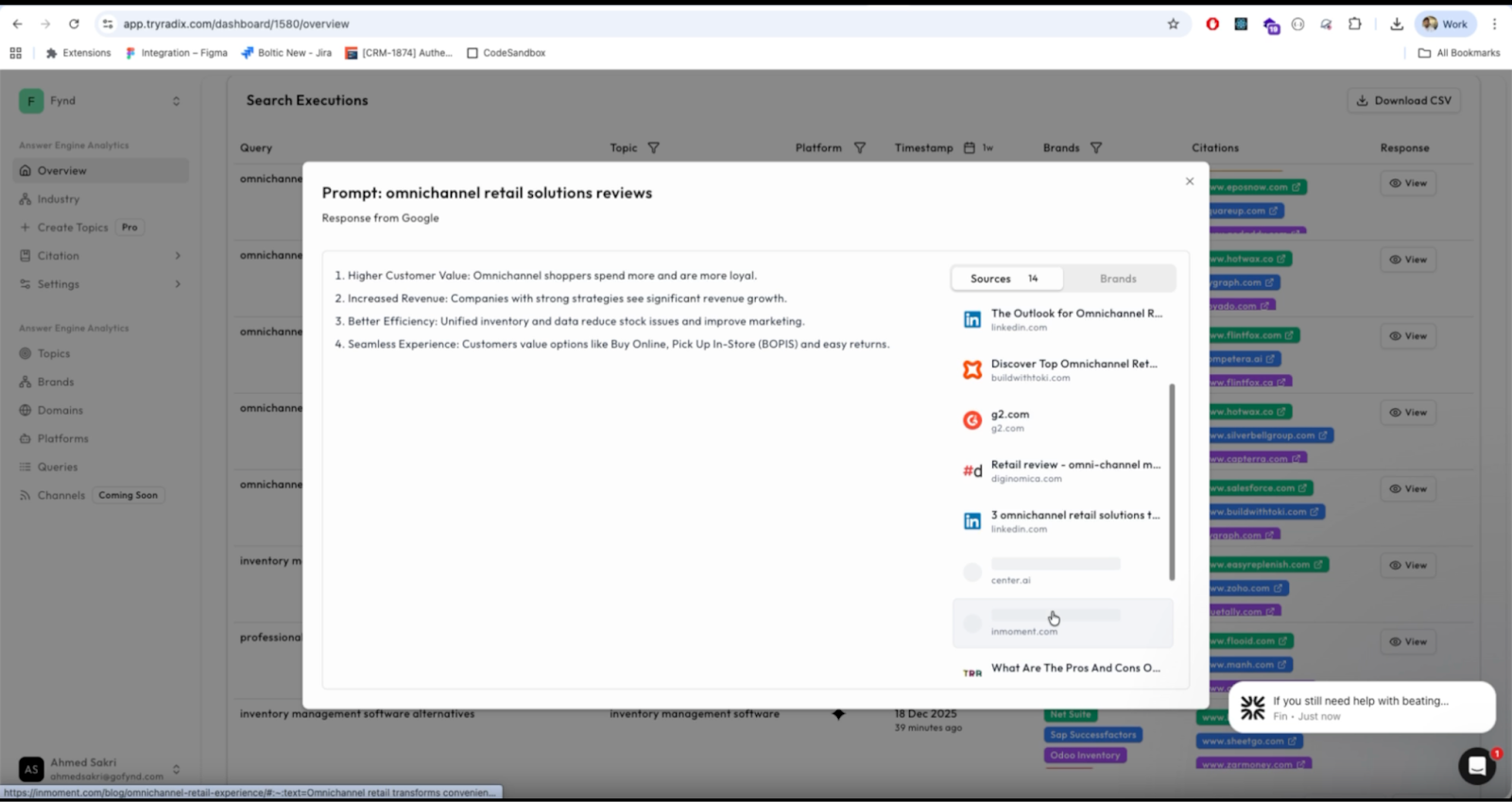Click the LinkedIn icon of Outlook source

click(x=971, y=319)
